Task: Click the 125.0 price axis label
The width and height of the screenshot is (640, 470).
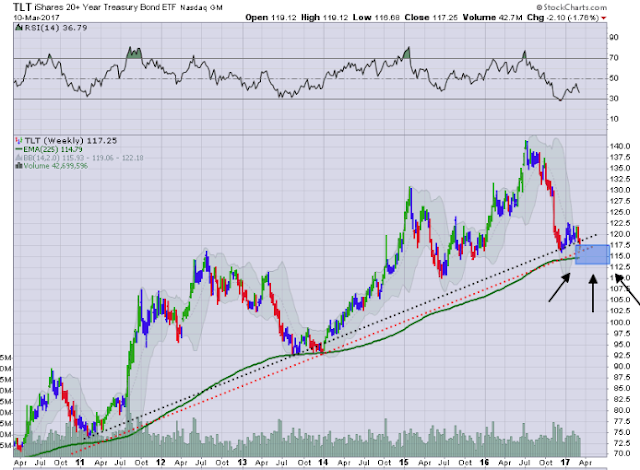Action: pyautogui.click(x=620, y=212)
